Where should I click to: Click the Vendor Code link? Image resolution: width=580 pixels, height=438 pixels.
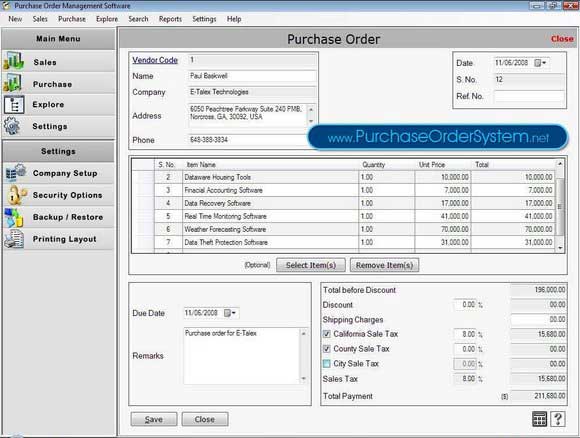155,60
